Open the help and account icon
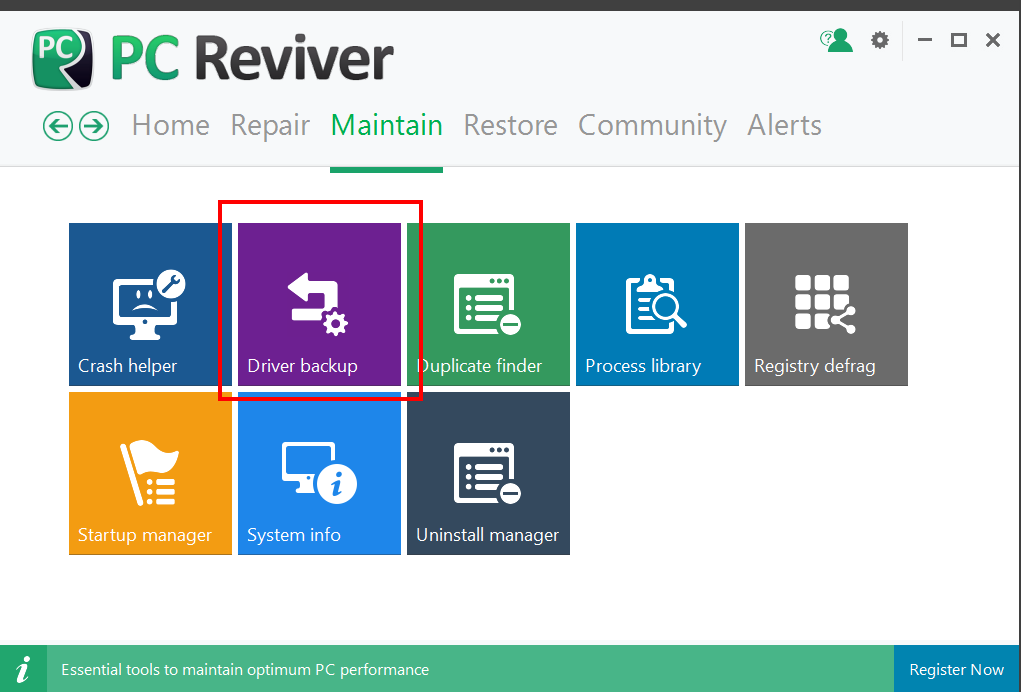1021x692 pixels. [836, 40]
